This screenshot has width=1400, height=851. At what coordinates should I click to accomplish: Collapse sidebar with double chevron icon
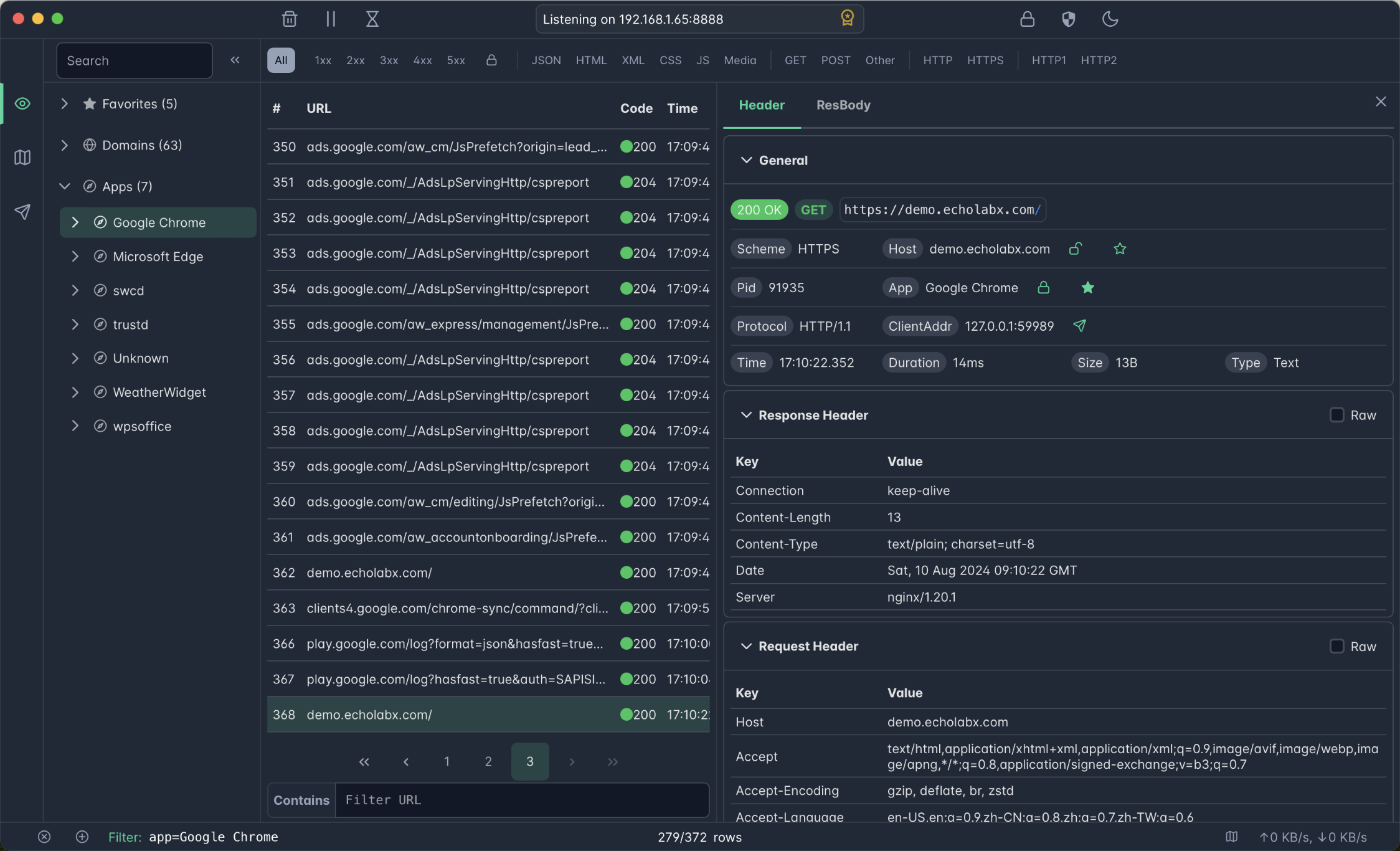coord(235,60)
